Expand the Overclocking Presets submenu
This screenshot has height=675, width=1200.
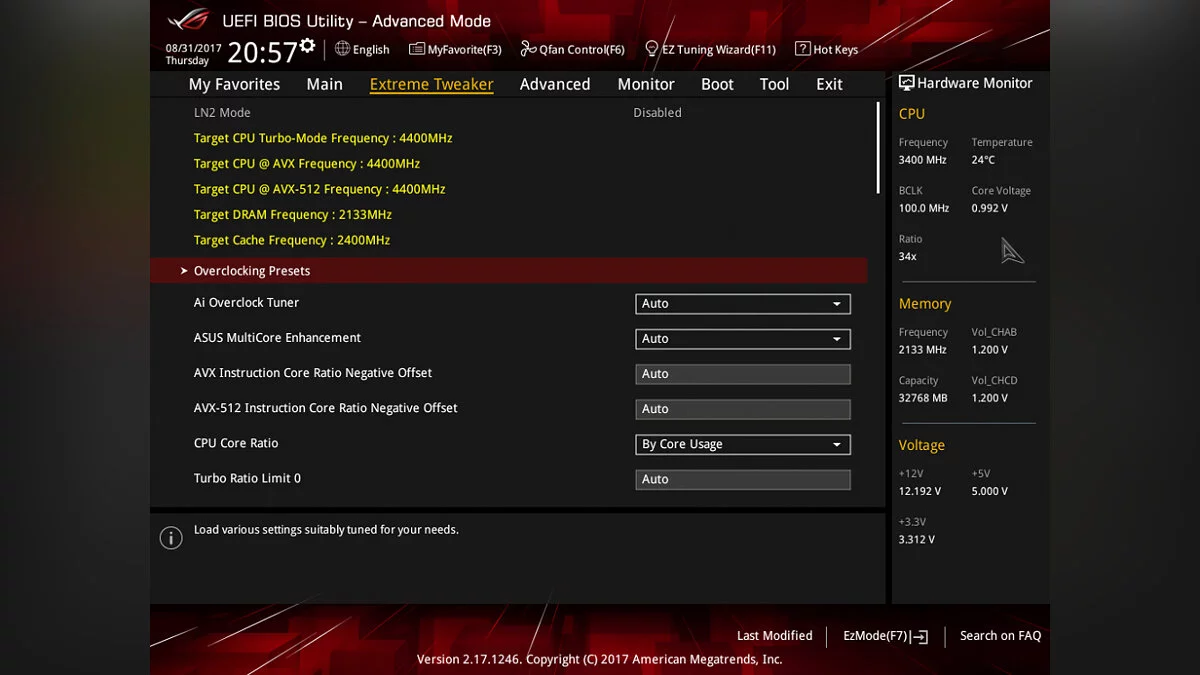[x=252, y=271]
